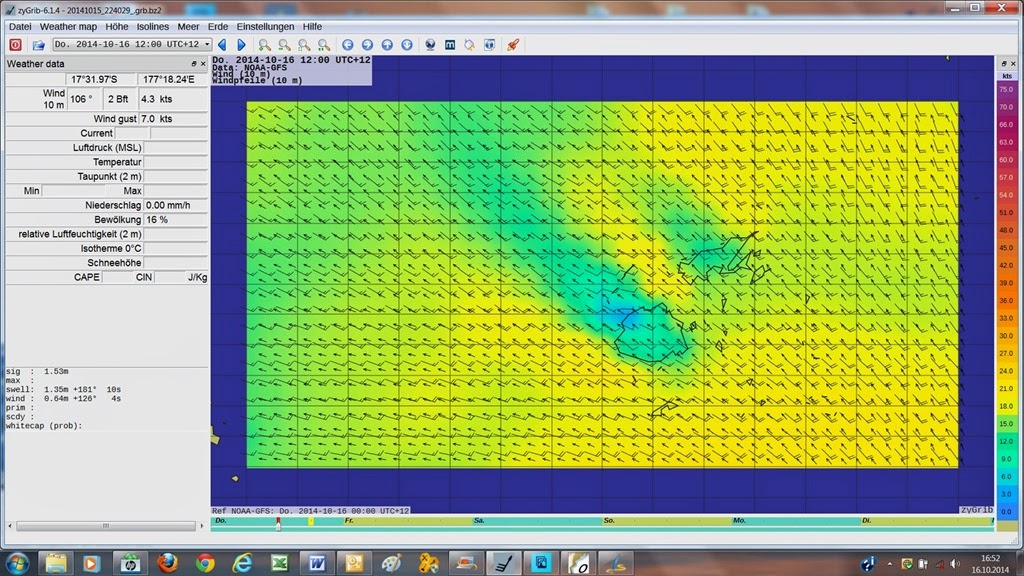The width and height of the screenshot is (1024, 576).
Task: Click the 75.0 kts color scale entry
Action: pos(1006,89)
